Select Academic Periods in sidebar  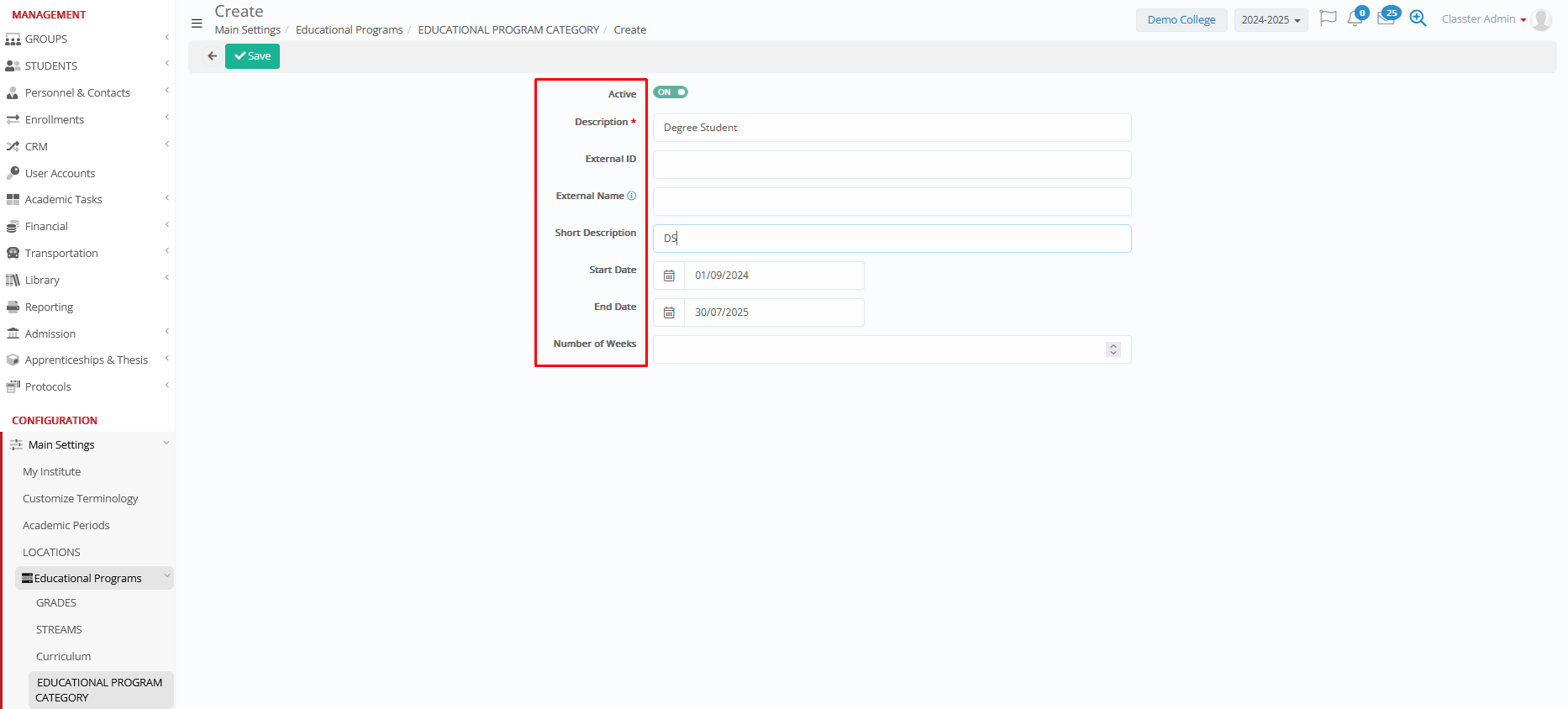pyautogui.click(x=66, y=525)
